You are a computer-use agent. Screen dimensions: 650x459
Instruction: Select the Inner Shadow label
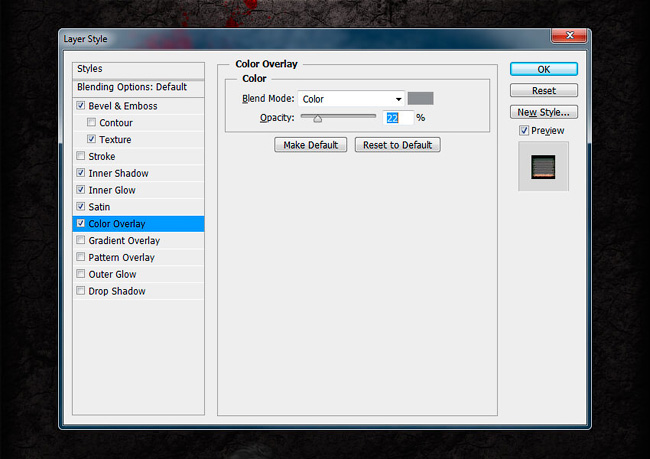(x=118, y=173)
